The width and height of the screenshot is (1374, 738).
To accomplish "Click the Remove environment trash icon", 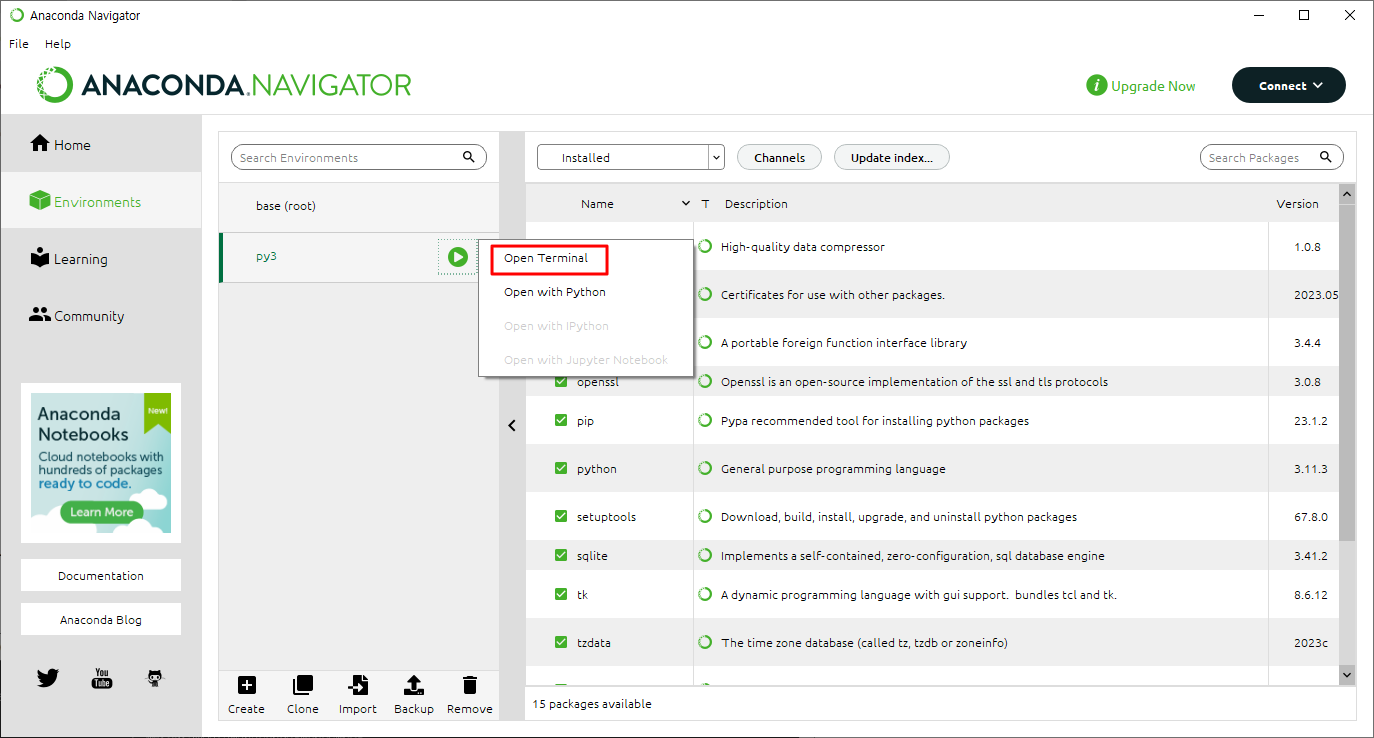I will 469,685.
